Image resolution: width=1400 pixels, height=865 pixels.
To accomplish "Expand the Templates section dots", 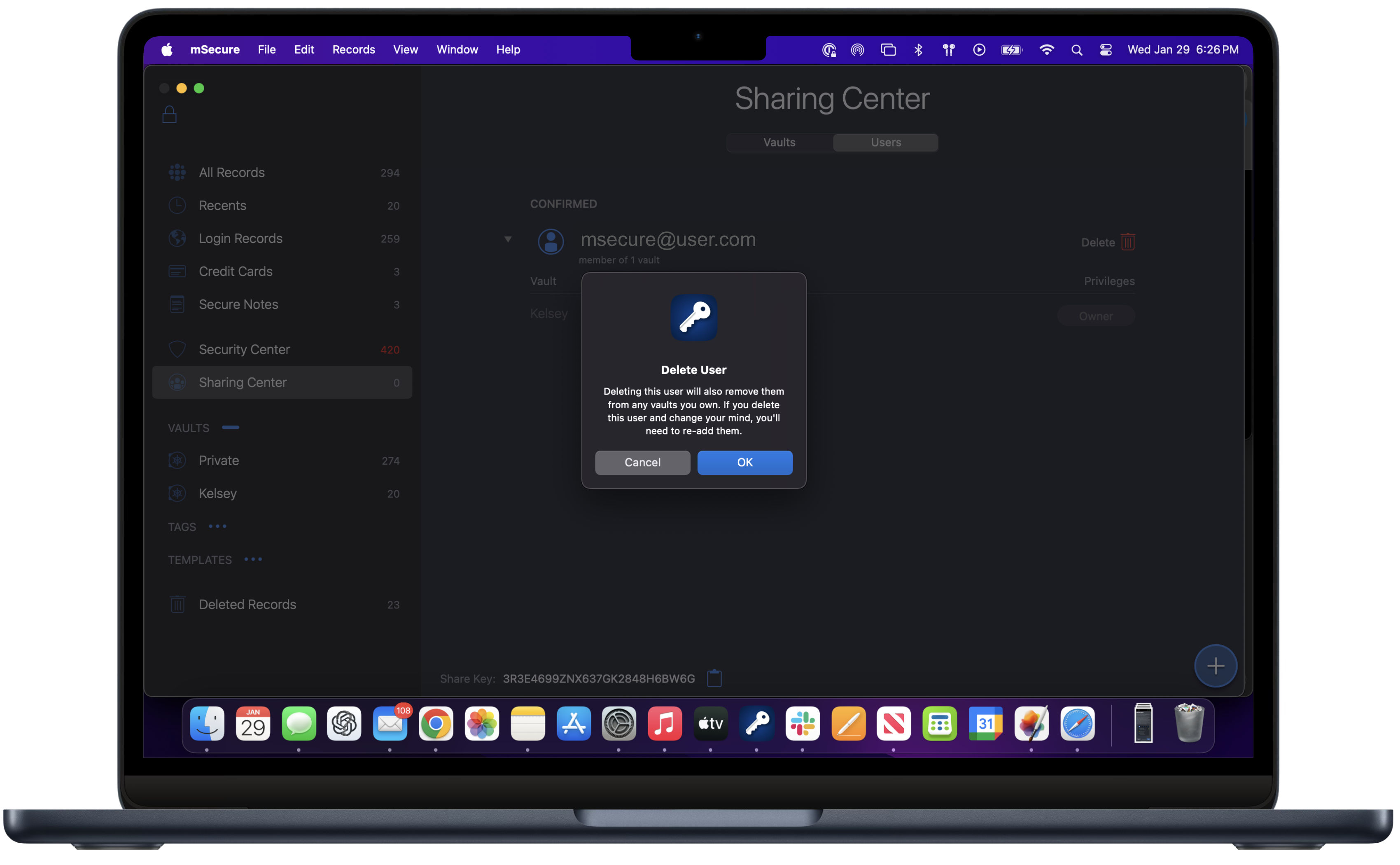I will 253,559.
